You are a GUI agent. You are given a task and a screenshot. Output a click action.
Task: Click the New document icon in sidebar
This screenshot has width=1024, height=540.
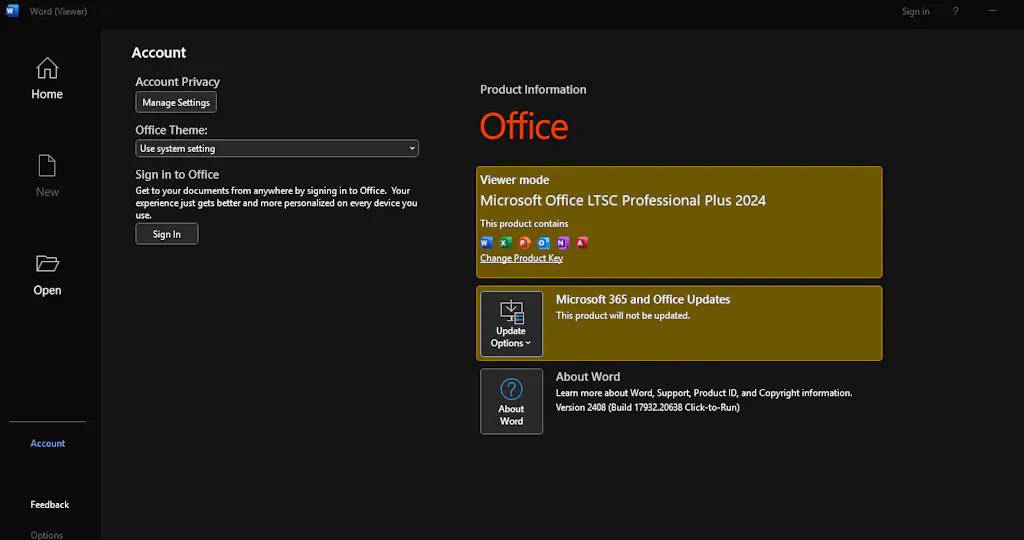pos(47,166)
